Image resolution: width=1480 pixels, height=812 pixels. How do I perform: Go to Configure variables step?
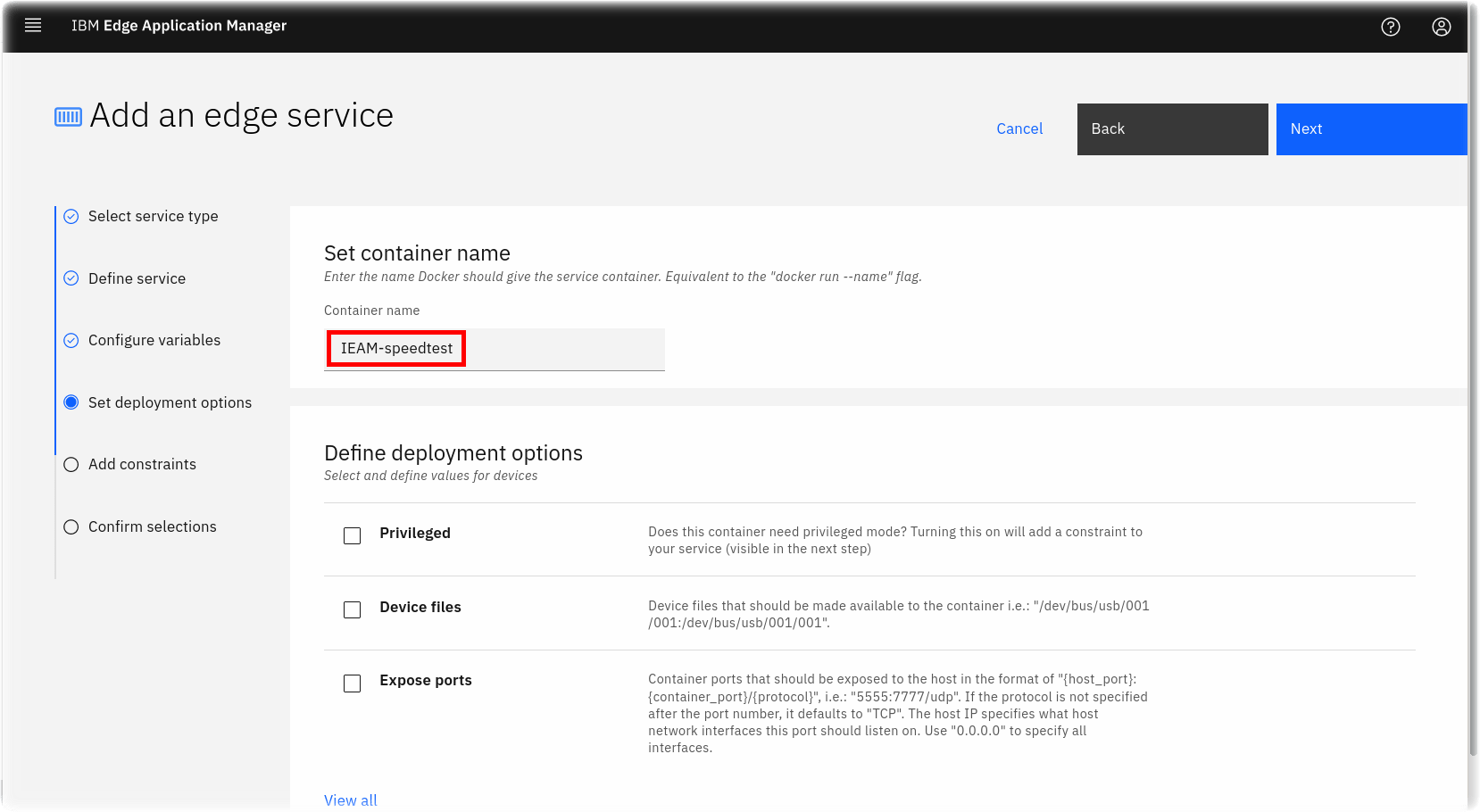154,340
